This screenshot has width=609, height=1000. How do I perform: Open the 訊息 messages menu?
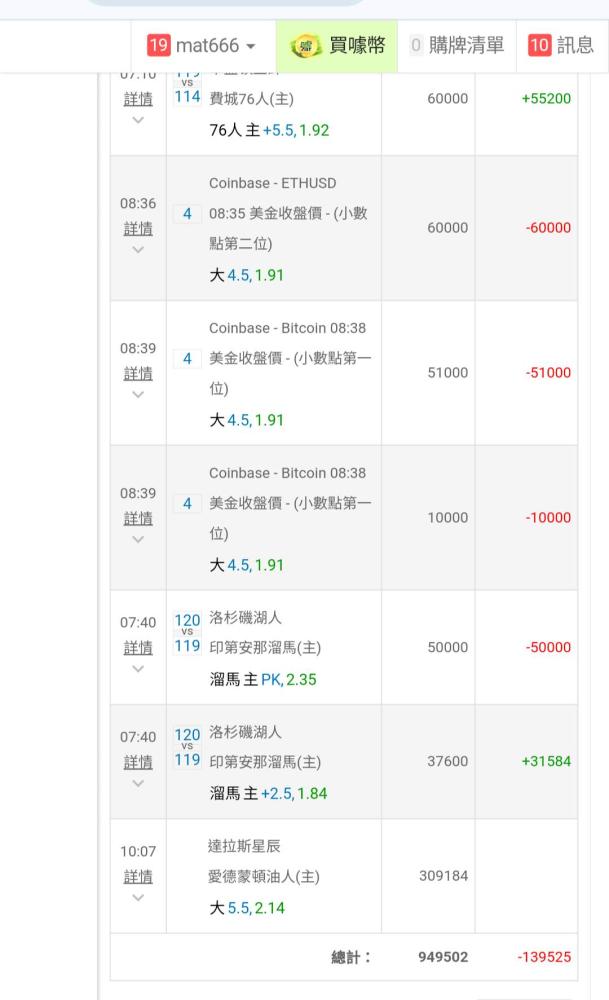click(x=574, y=45)
